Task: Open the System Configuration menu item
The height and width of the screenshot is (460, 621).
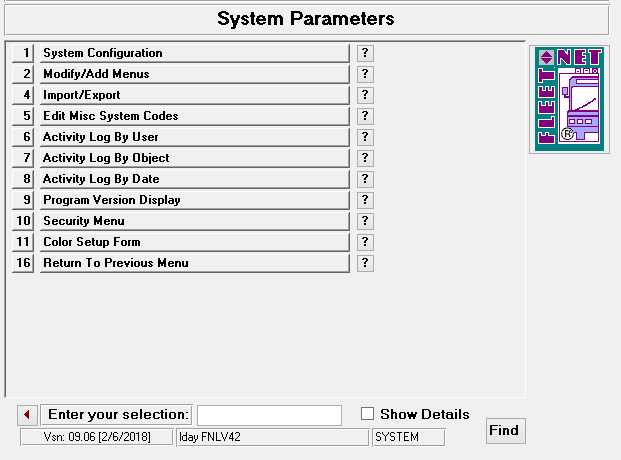Action: tap(194, 53)
